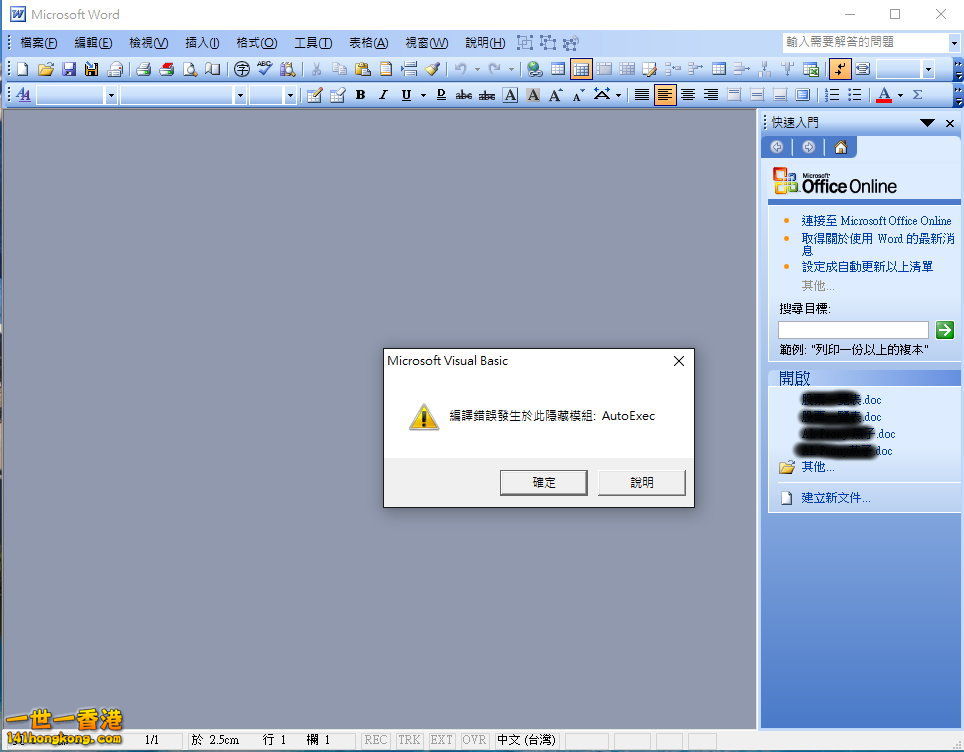Toggle TRK track changes in status bar
The height and width of the screenshot is (752, 964).
[x=409, y=740]
